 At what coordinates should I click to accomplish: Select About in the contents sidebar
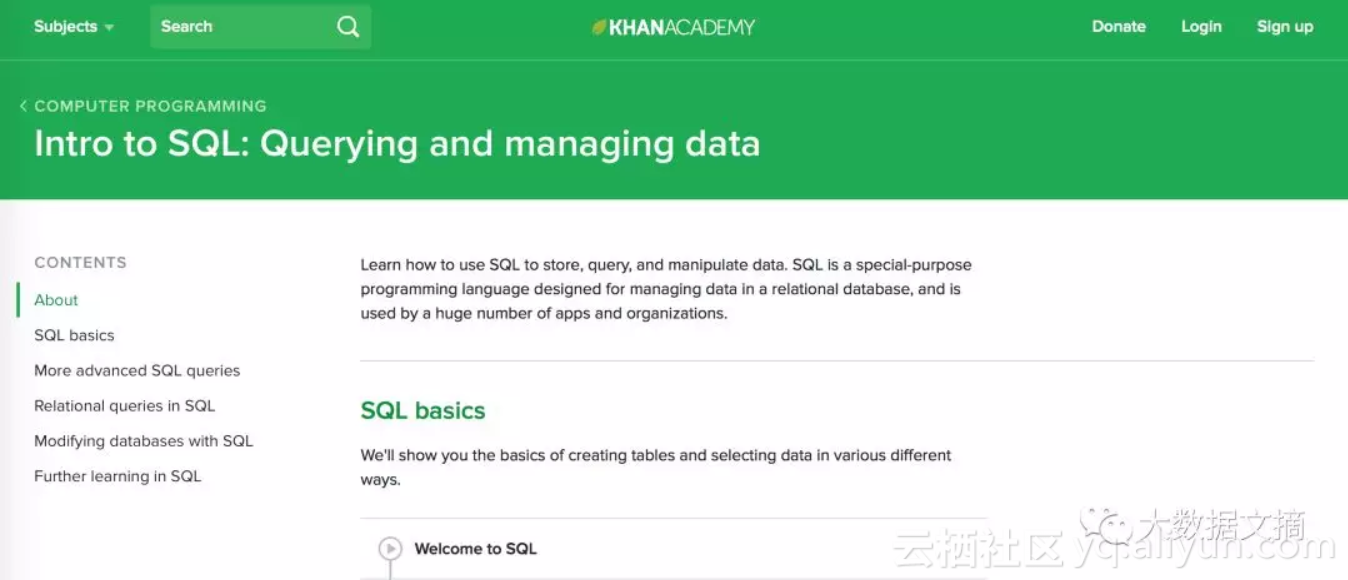pyautogui.click(x=56, y=300)
